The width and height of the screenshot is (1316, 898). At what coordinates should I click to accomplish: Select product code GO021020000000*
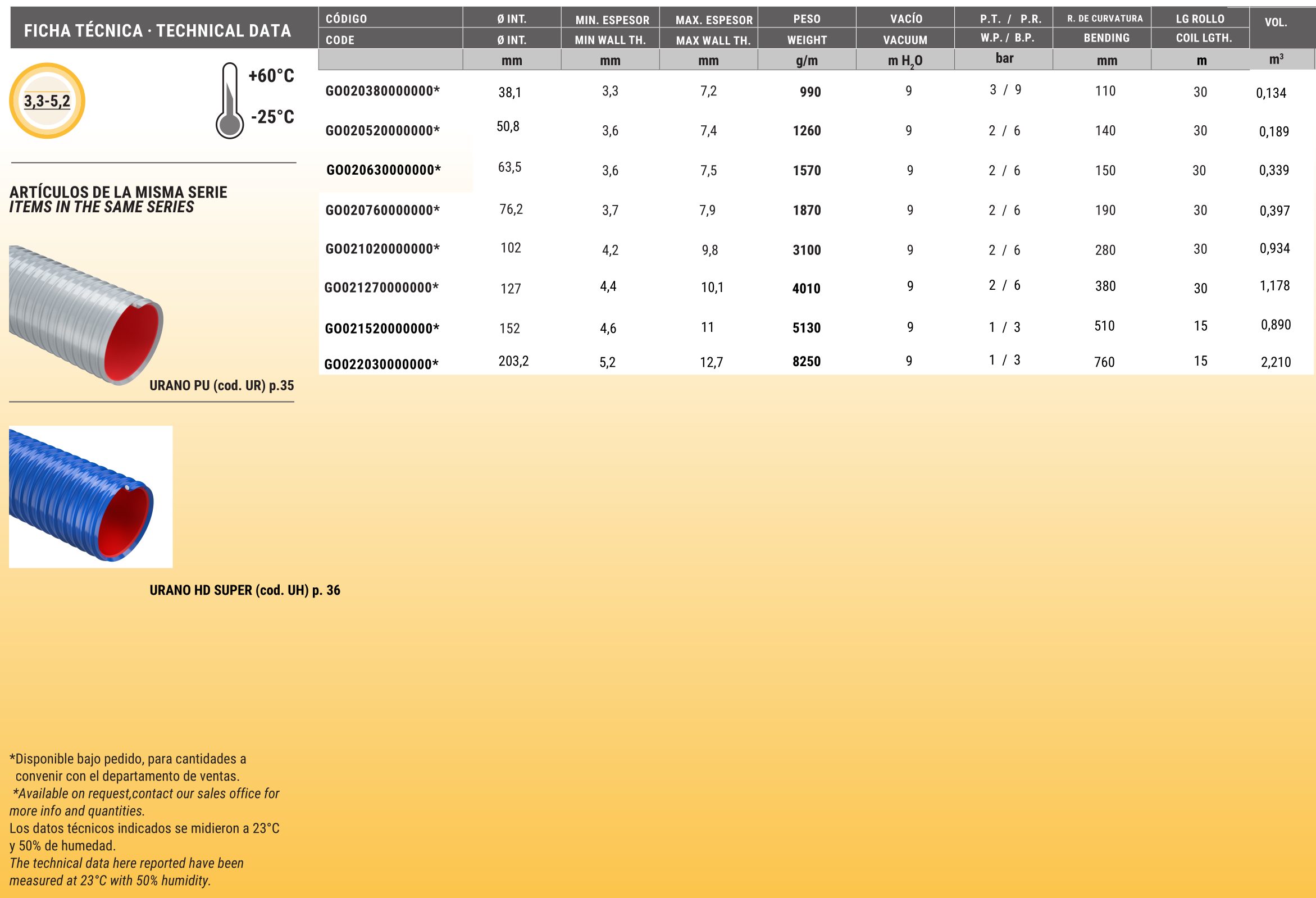click(382, 249)
